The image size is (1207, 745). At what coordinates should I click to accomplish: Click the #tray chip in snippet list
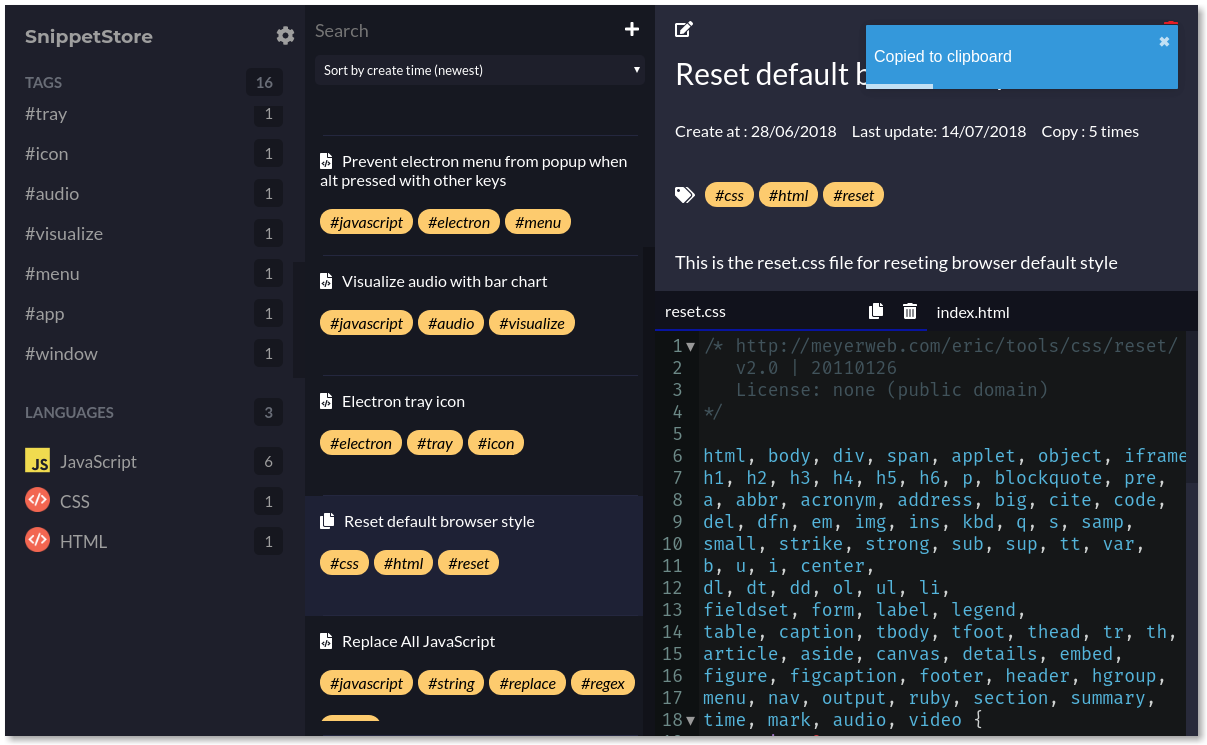tap(435, 443)
